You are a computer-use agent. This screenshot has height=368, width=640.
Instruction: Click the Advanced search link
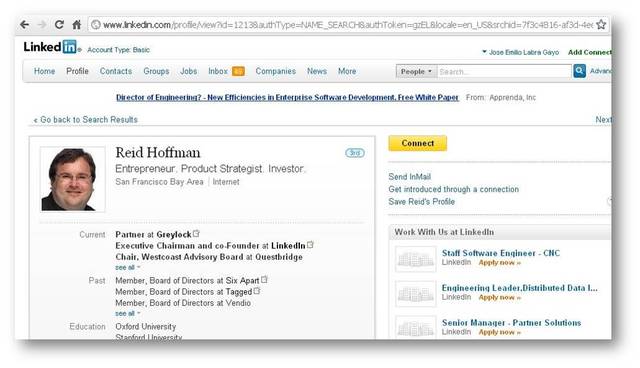(600, 71)
